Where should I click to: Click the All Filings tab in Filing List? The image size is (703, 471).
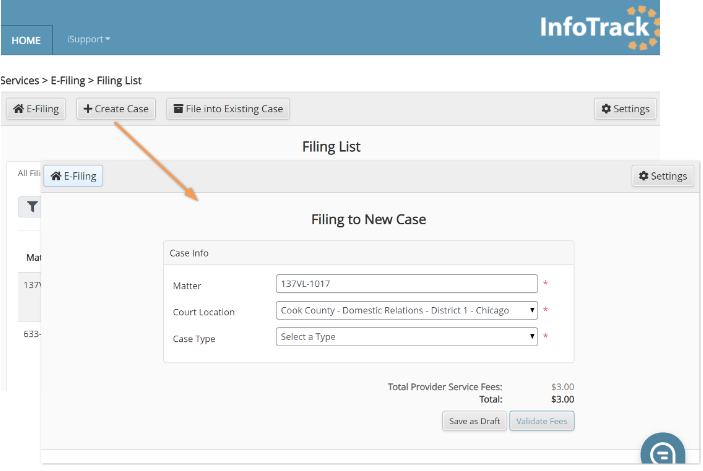click(x=29, y=173)
